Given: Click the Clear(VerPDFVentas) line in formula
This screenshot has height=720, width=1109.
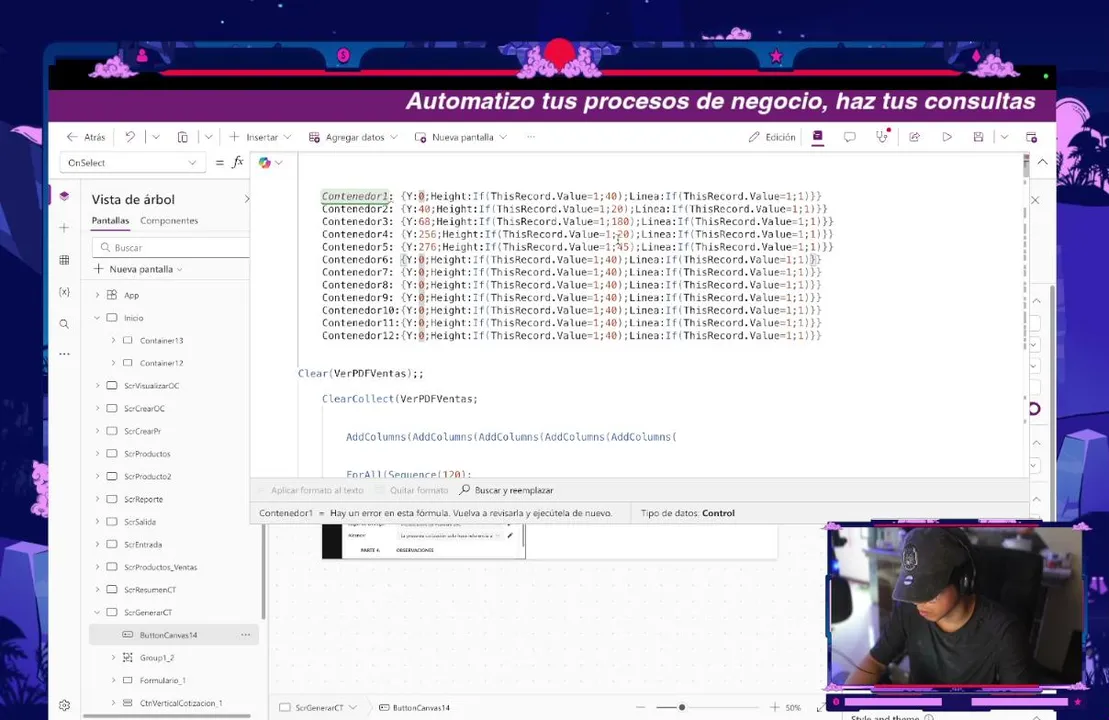Looking at the screenshot, I should pyautogui.click(x=361, y=373).
